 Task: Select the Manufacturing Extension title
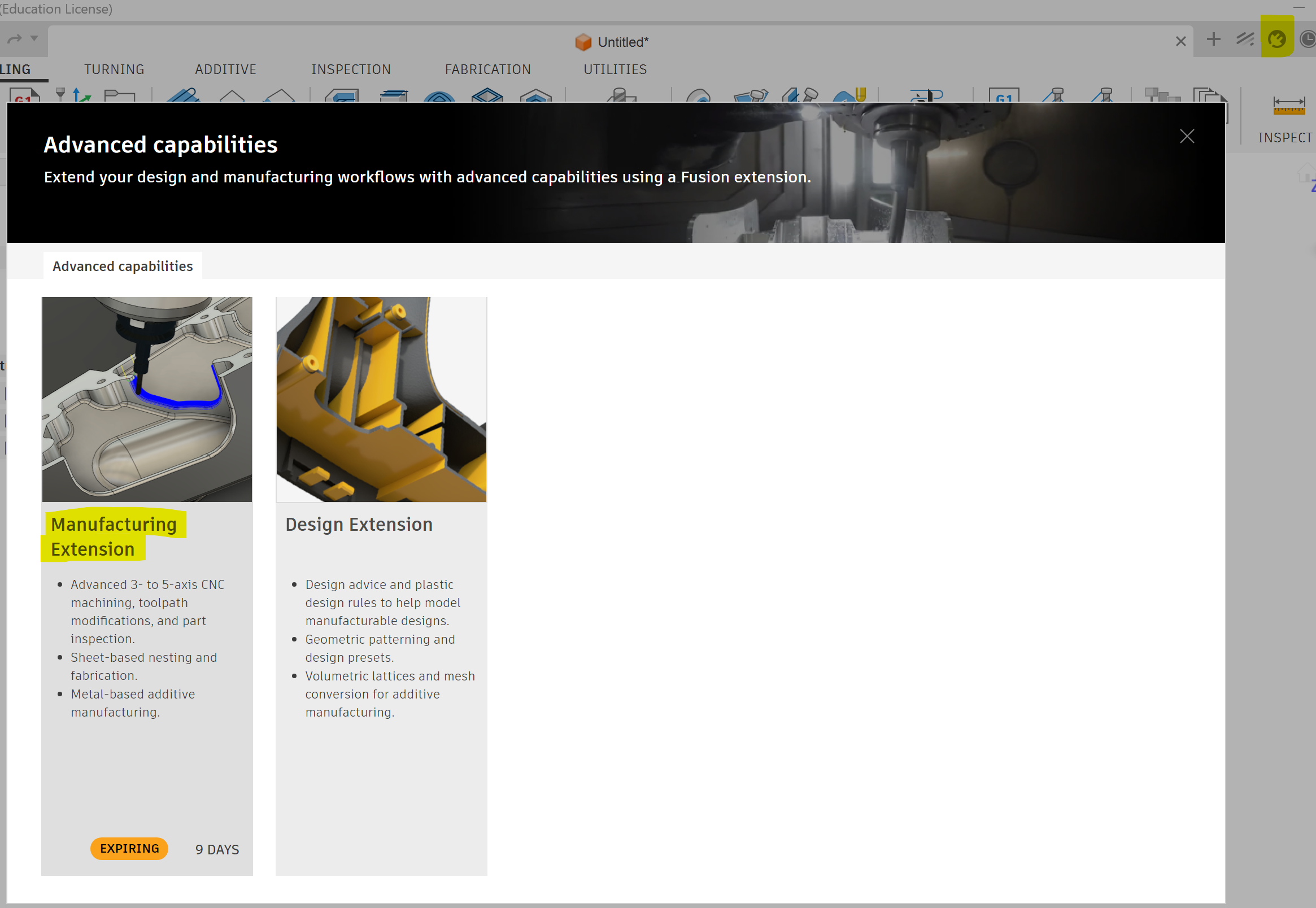point(113,536)
